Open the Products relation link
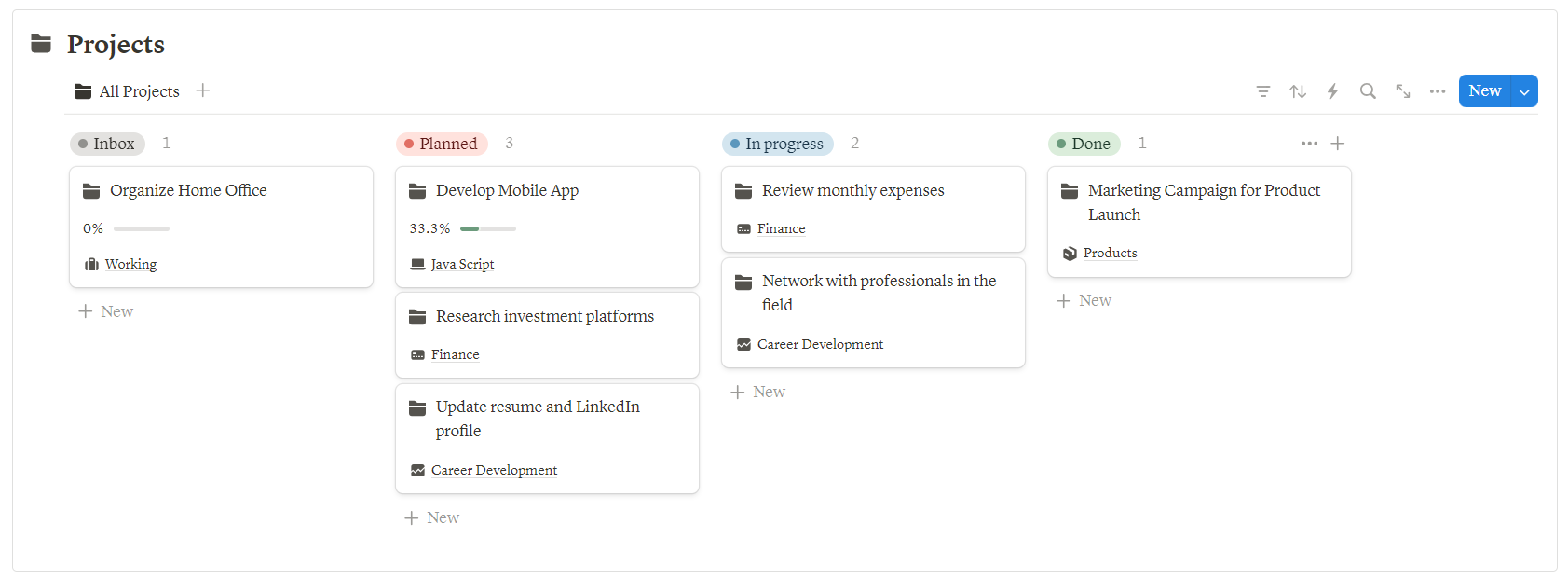The image size is (1568, 579). [x=1110, y=253]
